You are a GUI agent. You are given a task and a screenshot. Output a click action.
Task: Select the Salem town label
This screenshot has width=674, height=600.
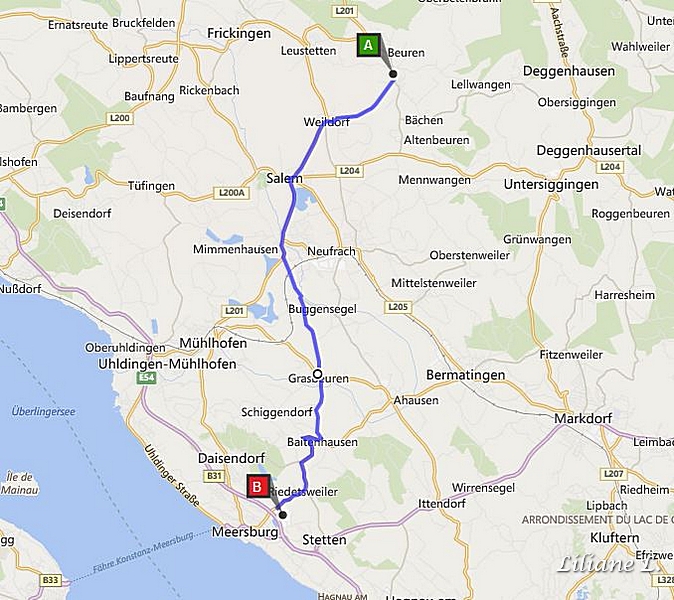coord(284,178)
